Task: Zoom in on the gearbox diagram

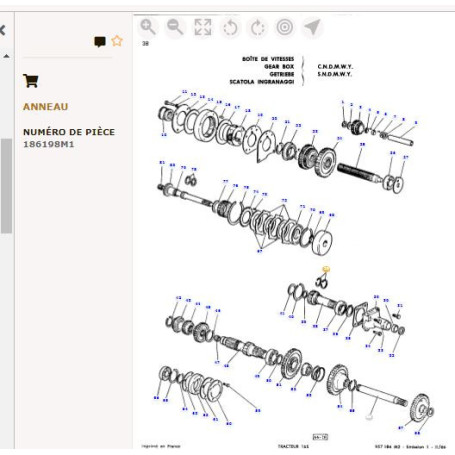Action: (148, 27)
